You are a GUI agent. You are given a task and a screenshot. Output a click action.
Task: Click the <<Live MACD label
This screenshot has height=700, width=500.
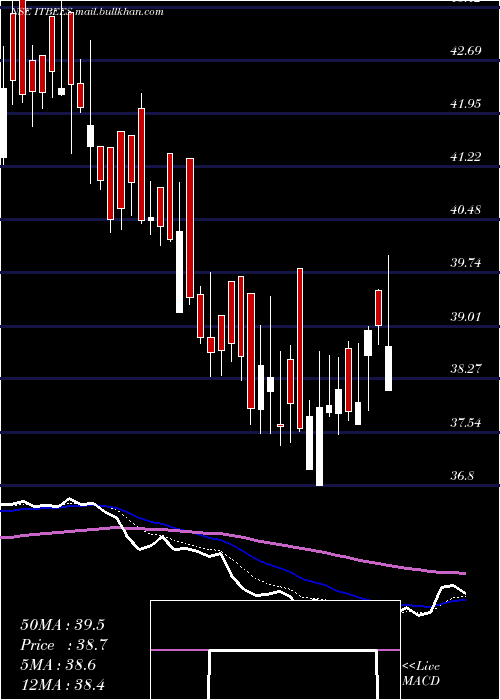[421, 673]
